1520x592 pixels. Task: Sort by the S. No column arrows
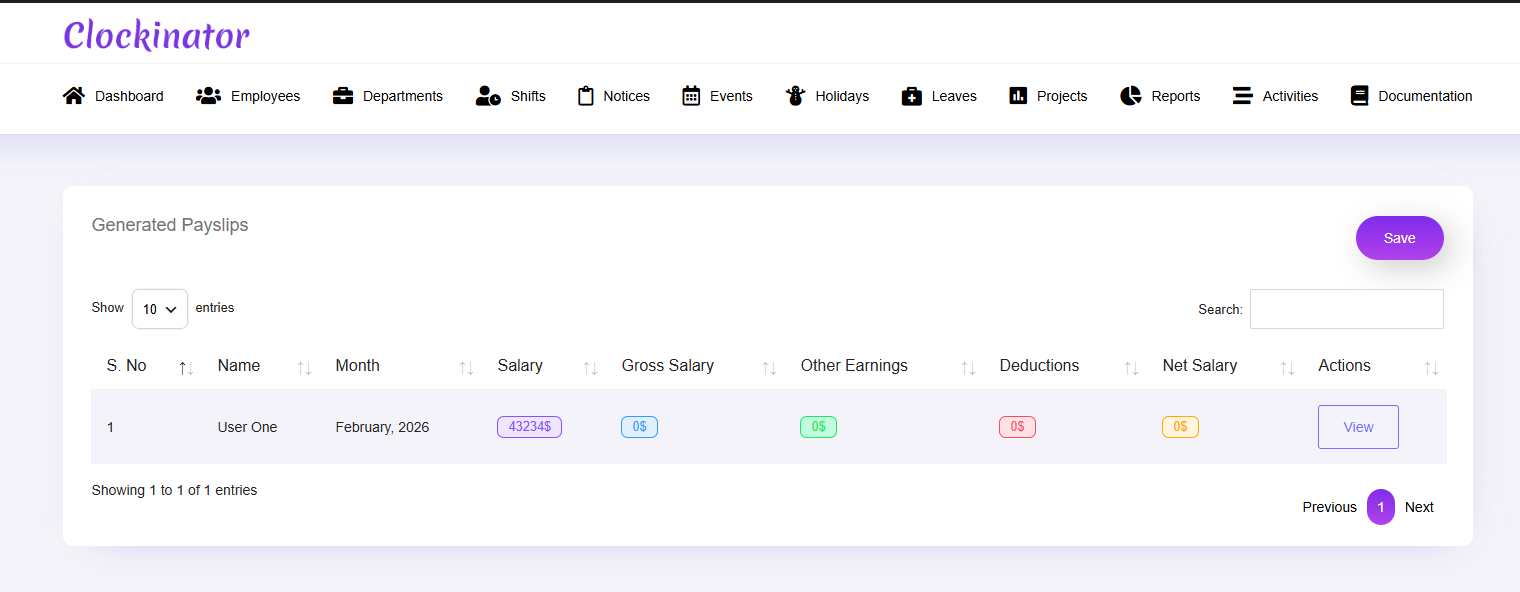(186, 368)
